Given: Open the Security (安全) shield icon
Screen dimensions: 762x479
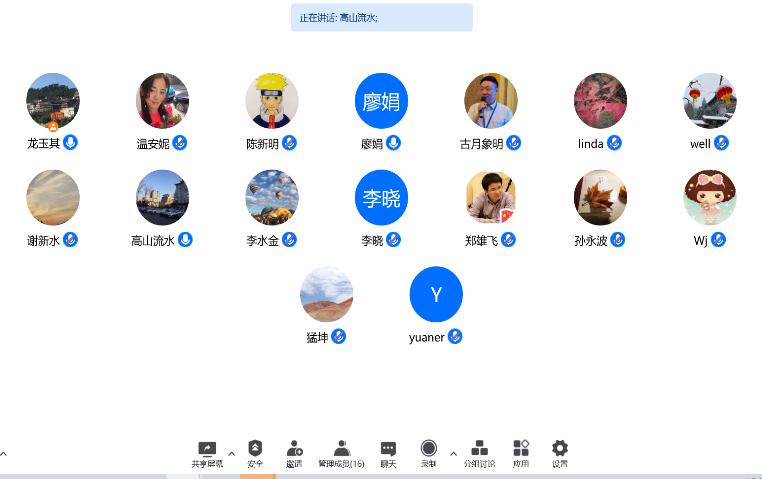Looking at the screenshot, I should pyautogui.click(x=255, y=454).
